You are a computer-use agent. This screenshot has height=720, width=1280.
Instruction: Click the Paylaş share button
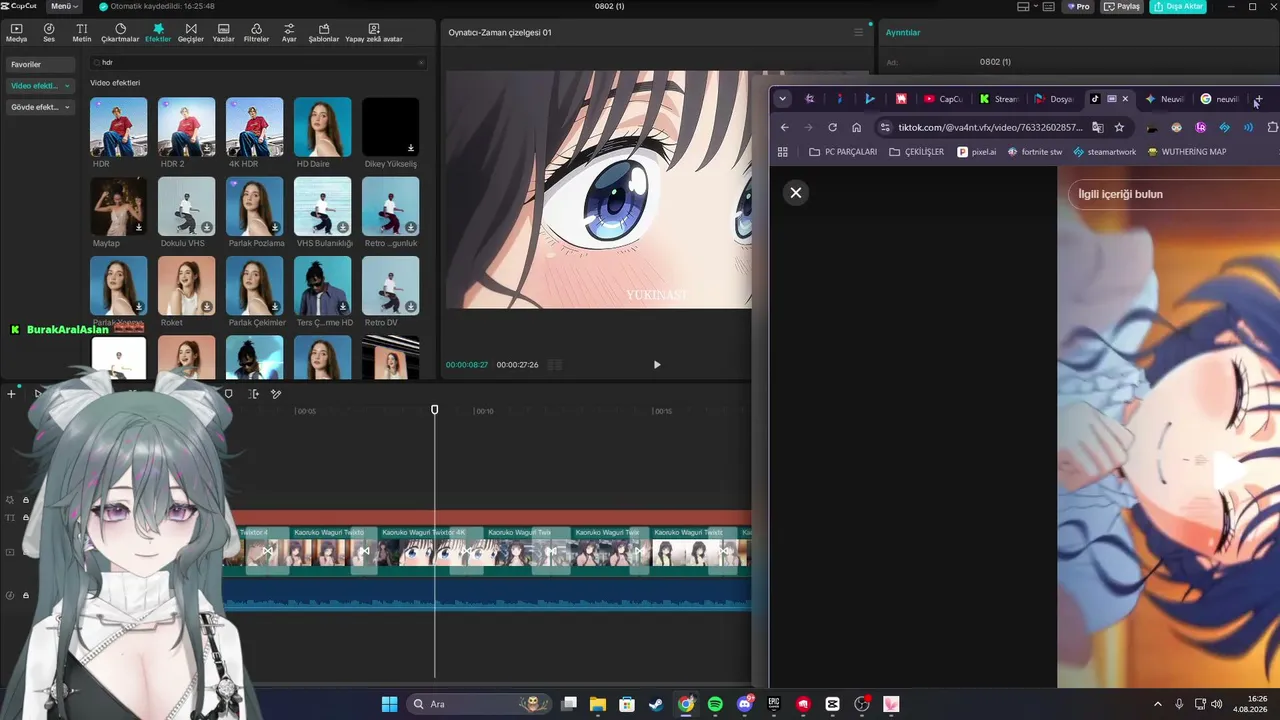[1122, 6]
